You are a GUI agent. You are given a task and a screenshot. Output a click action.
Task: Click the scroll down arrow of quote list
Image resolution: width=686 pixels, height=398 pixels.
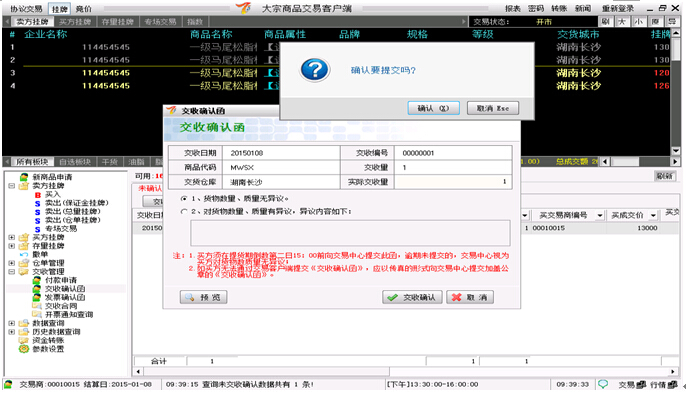[x=676, y=151]
